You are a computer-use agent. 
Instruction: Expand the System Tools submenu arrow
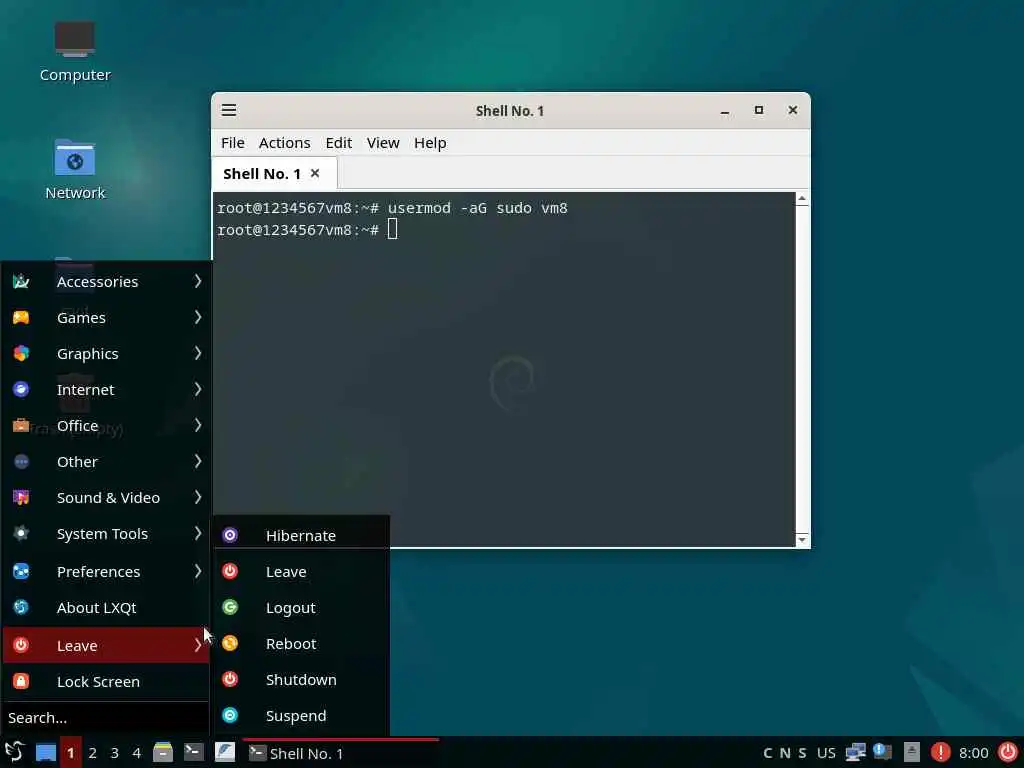click(x=197, y=533)
